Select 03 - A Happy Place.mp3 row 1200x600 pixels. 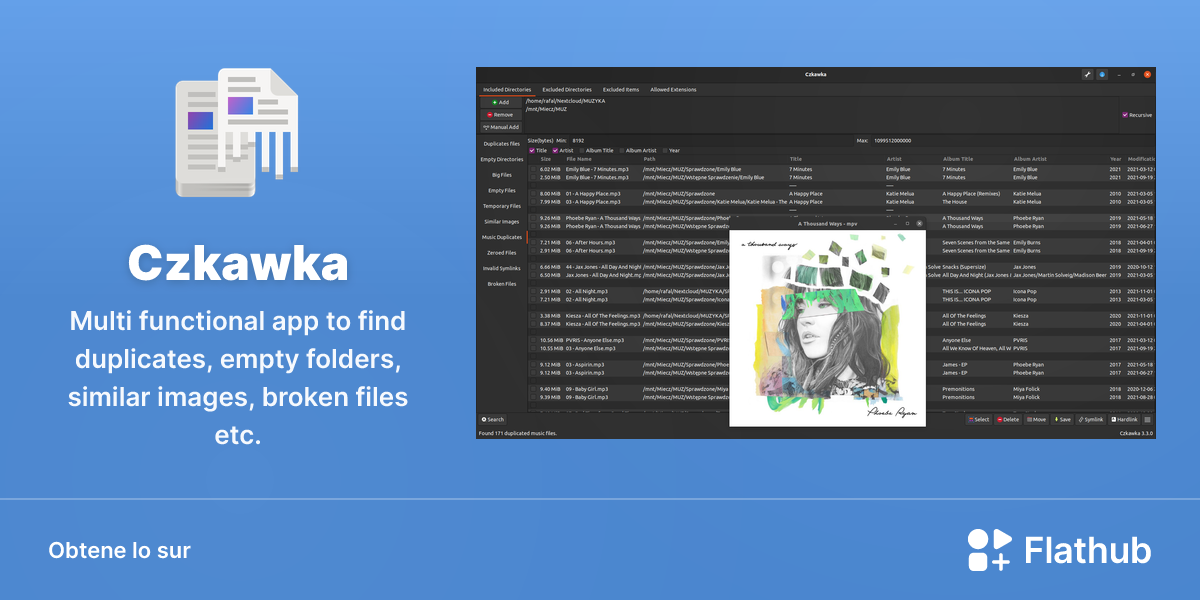click(841, 201)
